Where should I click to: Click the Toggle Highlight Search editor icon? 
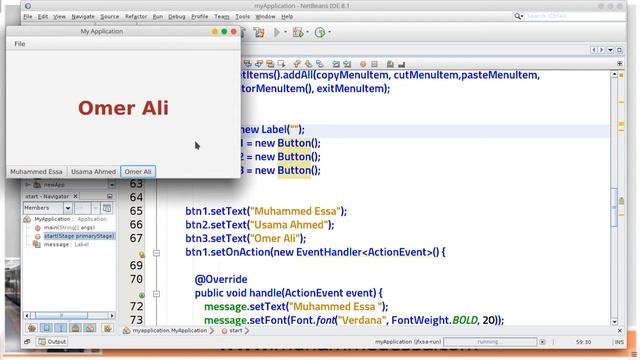(270, 64)
